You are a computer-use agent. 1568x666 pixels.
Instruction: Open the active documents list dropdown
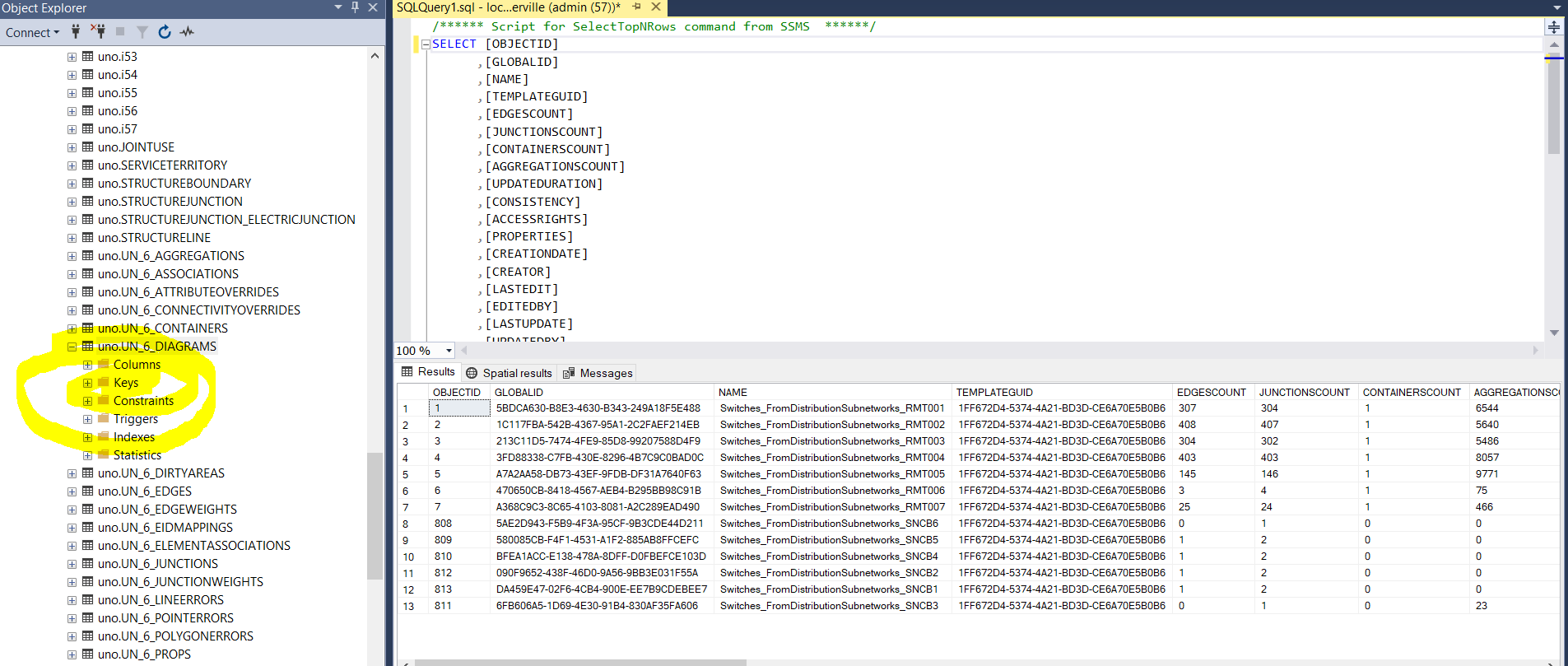click(x=1556, y=7)
